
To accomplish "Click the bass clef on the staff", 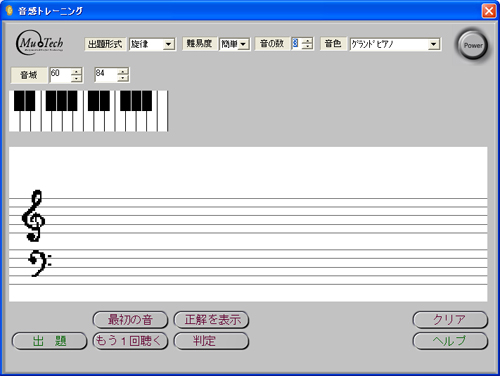I will [39, 263].
